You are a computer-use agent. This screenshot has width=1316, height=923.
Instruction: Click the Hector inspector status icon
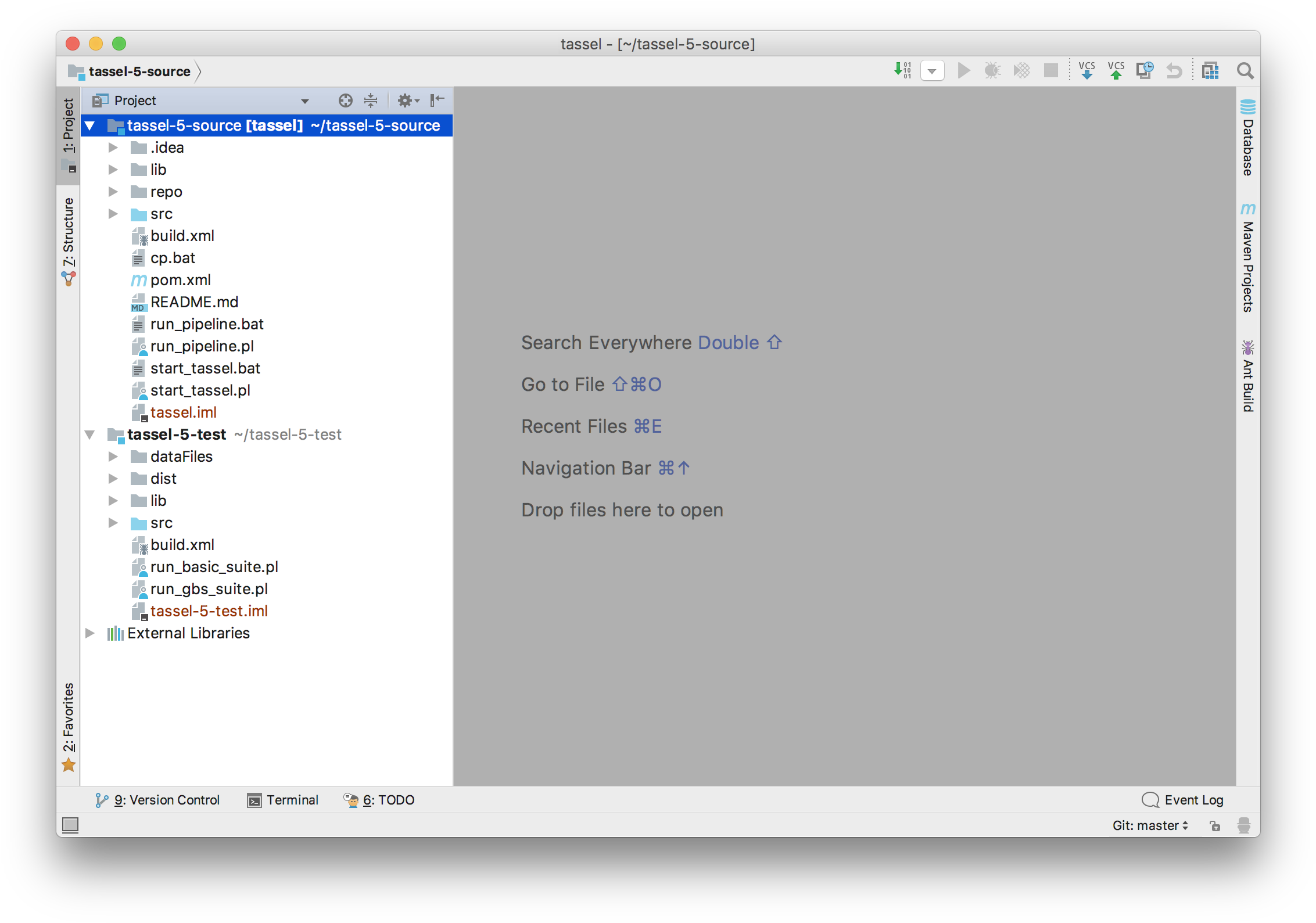pos(1243,825)
